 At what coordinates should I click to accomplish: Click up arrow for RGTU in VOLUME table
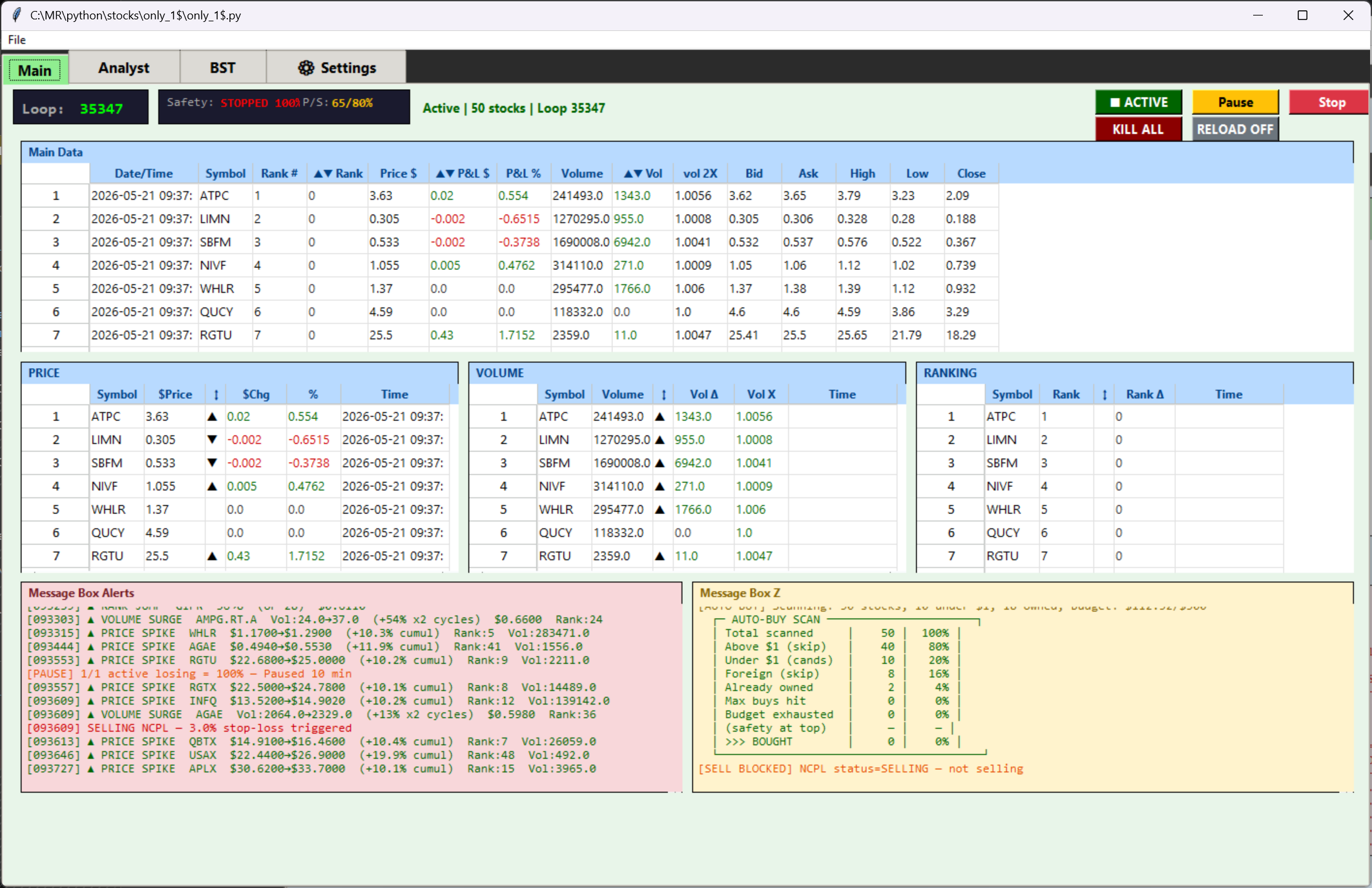pos(660,556)
